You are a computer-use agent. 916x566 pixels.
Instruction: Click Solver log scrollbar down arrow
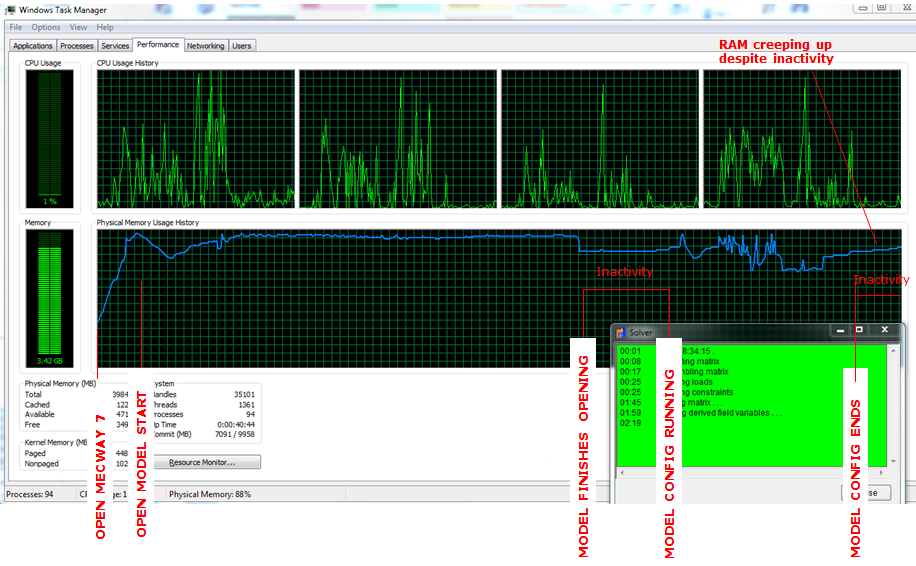pos(893,461)
